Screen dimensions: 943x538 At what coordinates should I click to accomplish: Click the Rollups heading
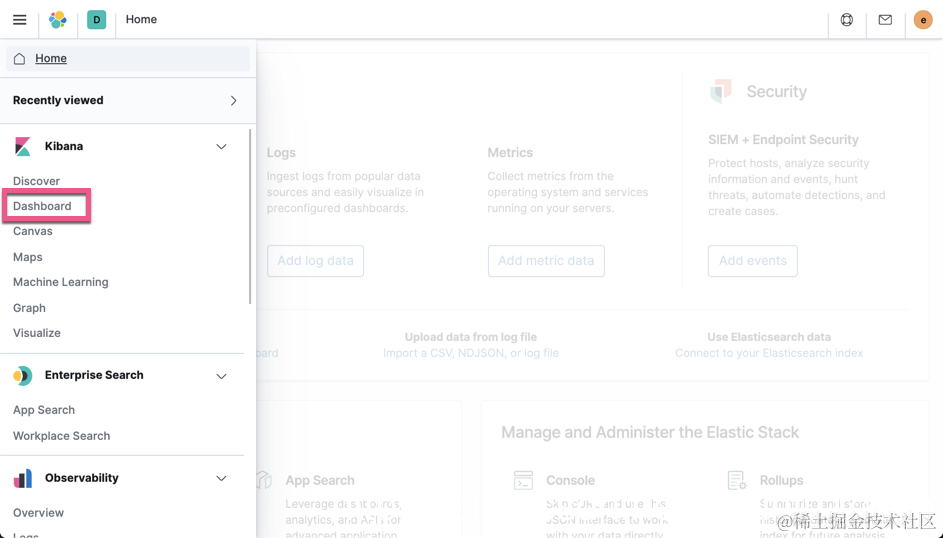(x=781, y=480)
